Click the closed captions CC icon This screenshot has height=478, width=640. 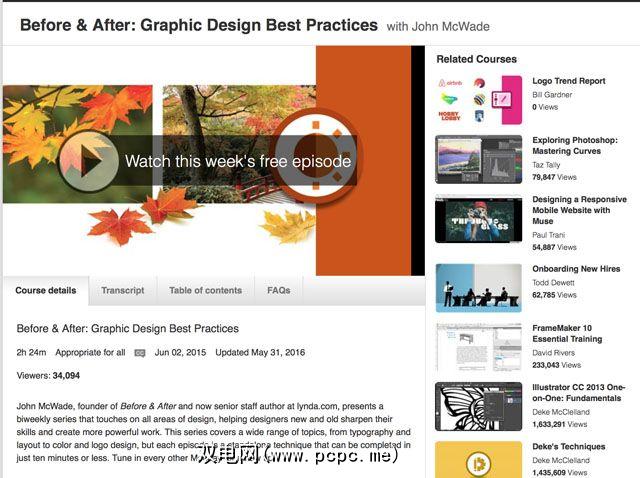[140, 353]
